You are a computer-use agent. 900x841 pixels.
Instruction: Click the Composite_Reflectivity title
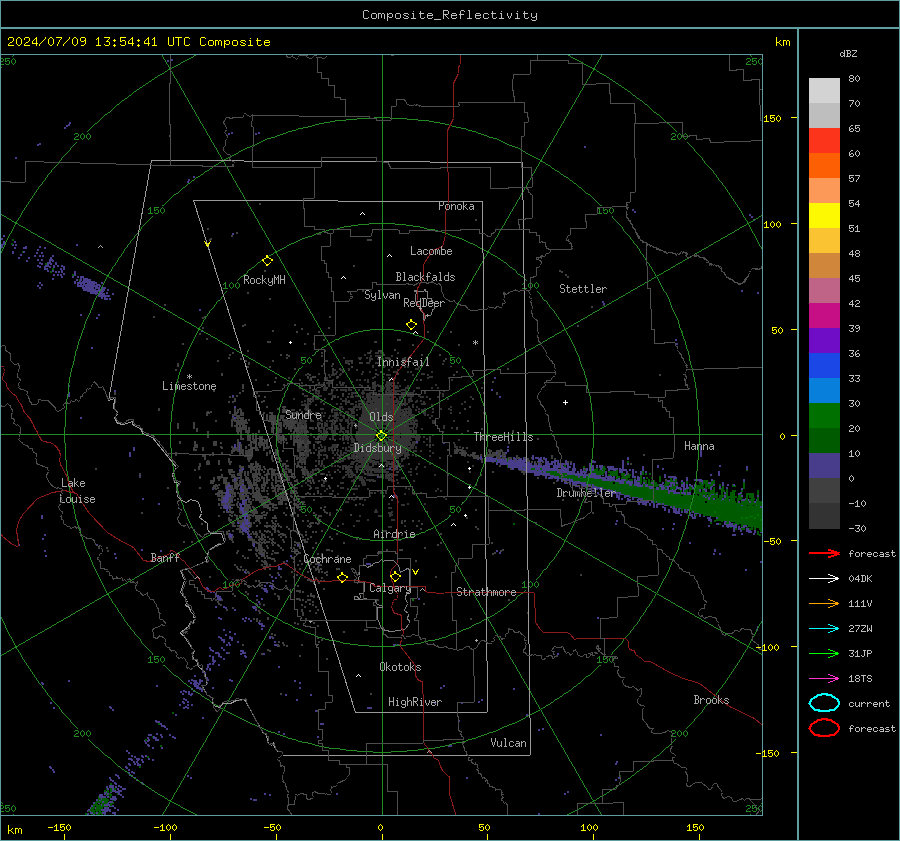coord(450,15)
